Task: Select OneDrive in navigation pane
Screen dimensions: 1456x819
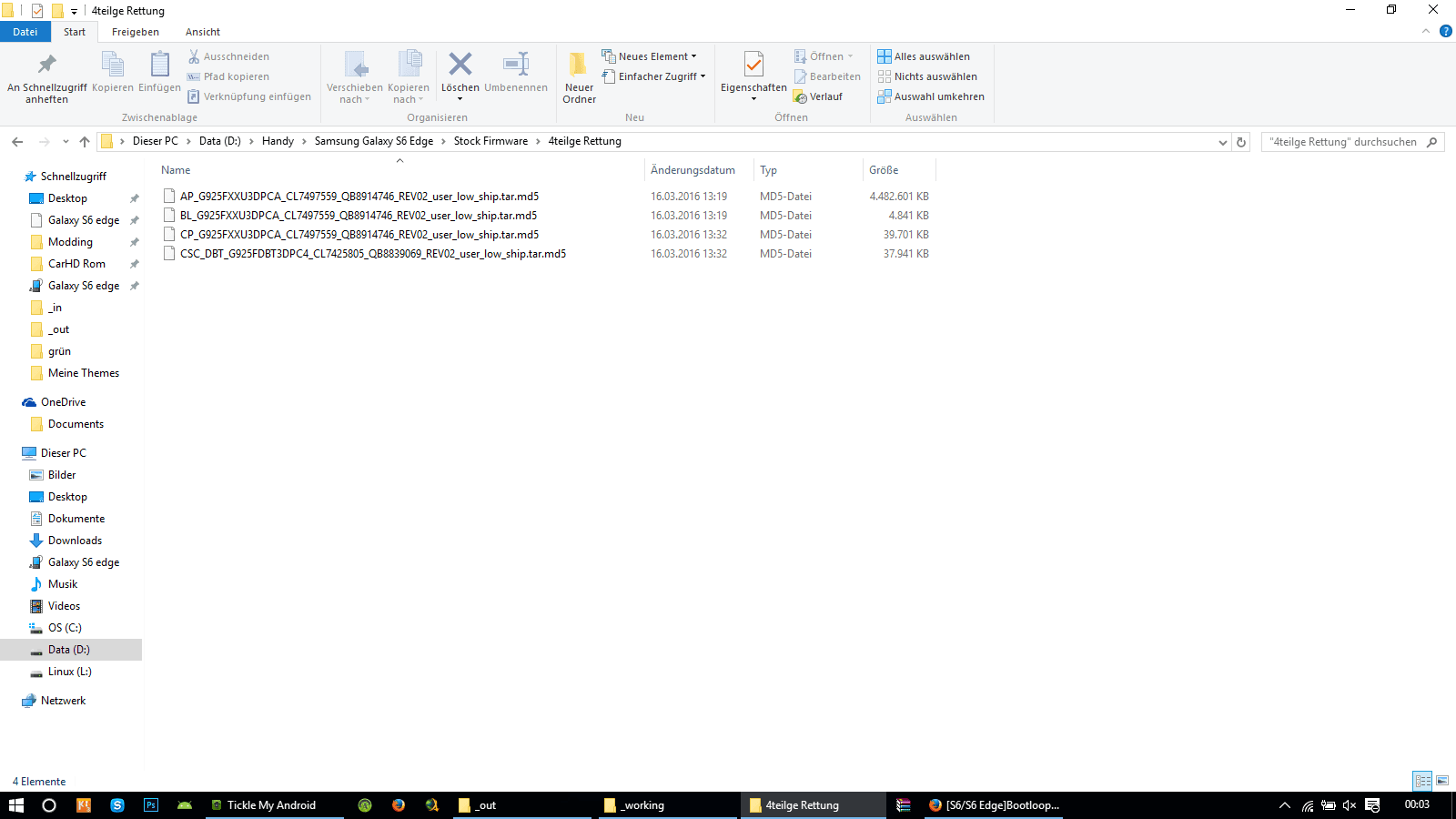Action: pyautogui.click(x=63, y=402)
